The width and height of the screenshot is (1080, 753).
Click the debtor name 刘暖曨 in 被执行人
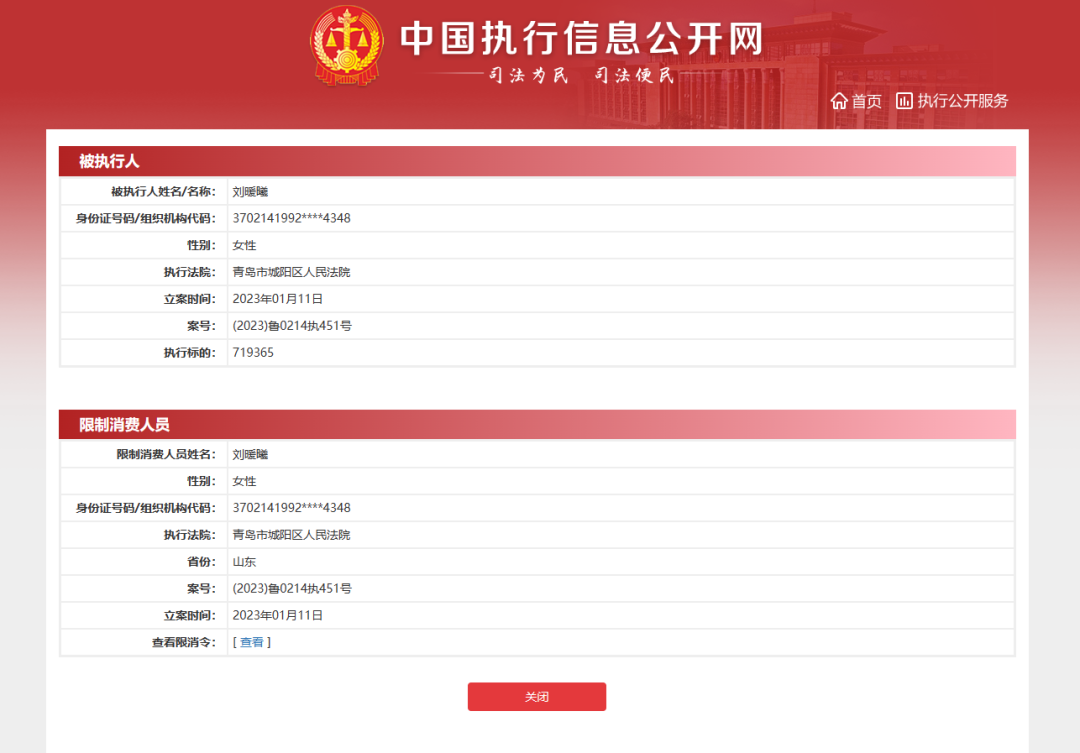(250, 192)
